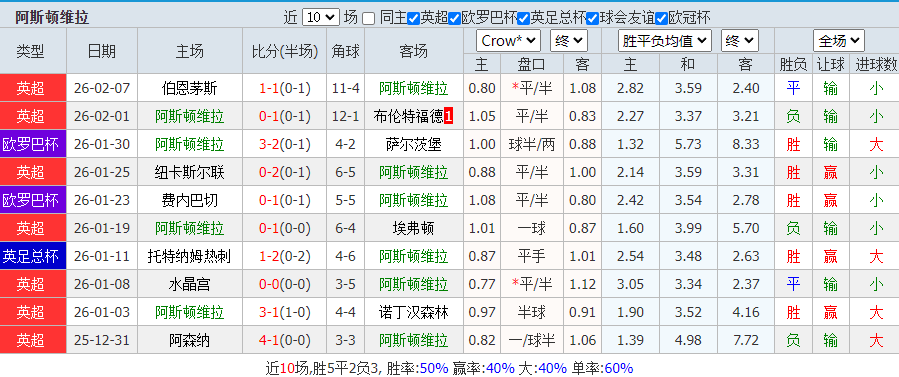Image resolution: width=899 pixels, height=377 pixels.
Task: Click date 26-01-08 in 水晶宫 row
Action: tap(102, 284)
